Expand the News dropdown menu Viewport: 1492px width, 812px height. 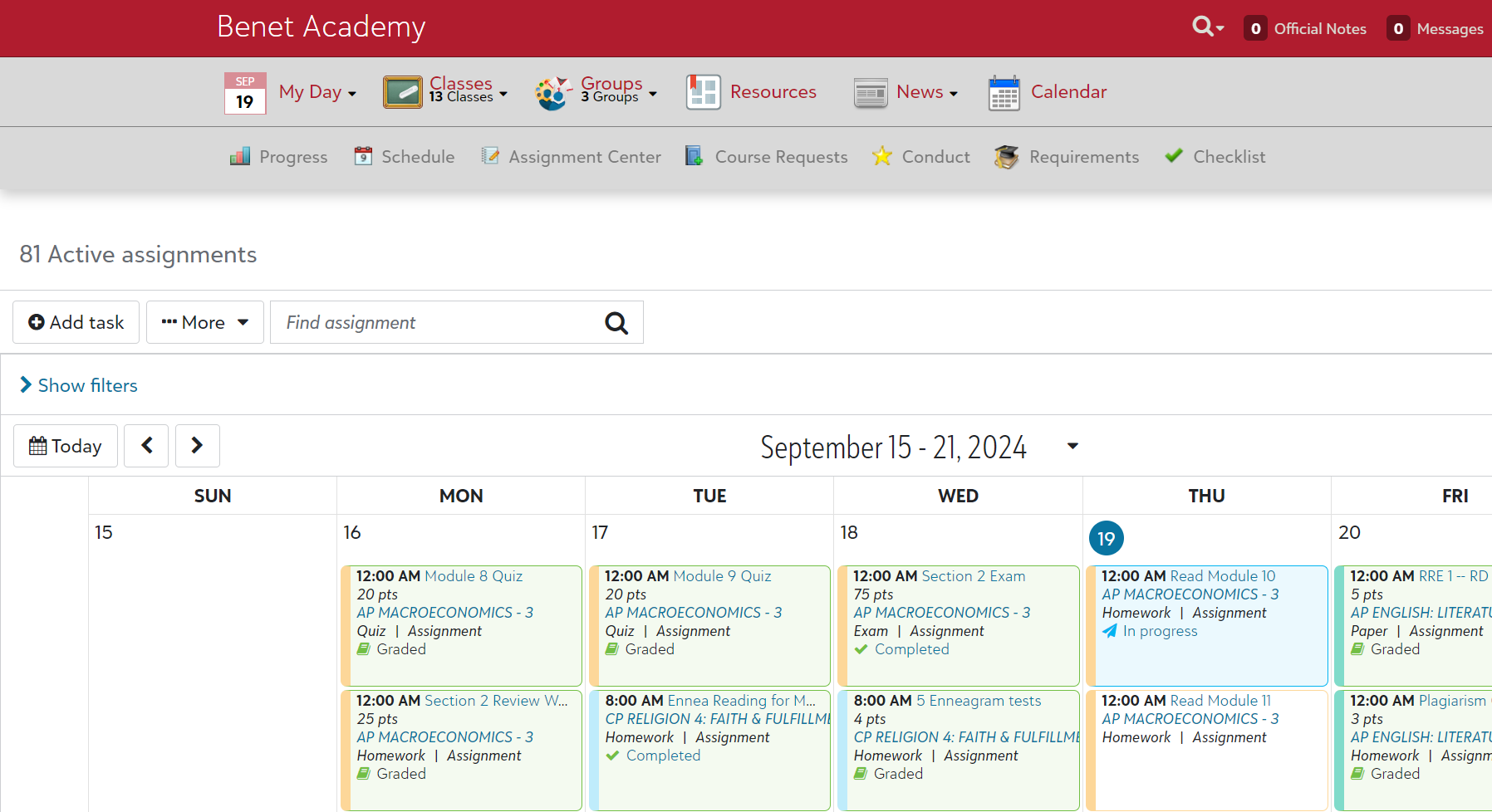954,94
